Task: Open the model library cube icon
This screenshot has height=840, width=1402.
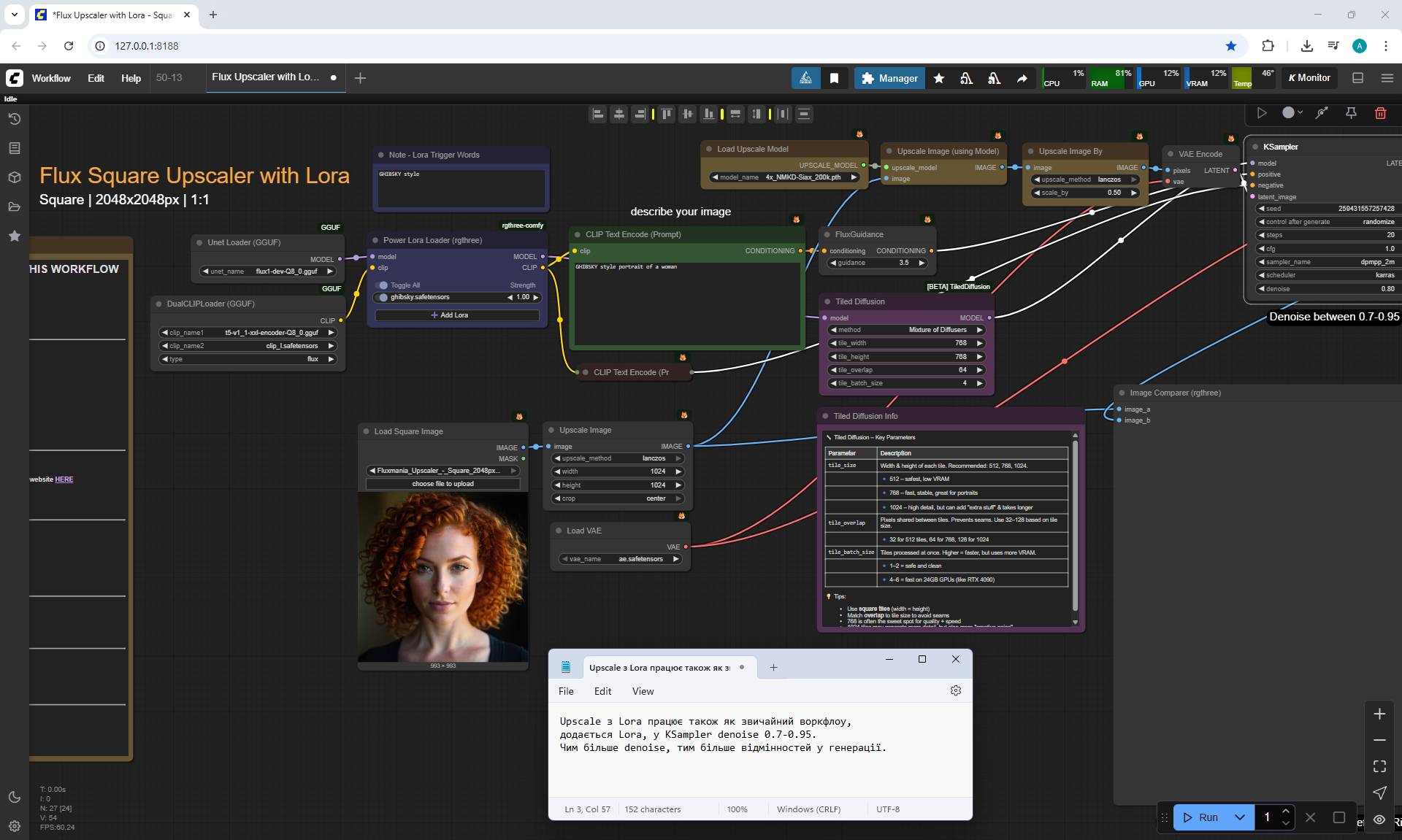Action: 14,177
